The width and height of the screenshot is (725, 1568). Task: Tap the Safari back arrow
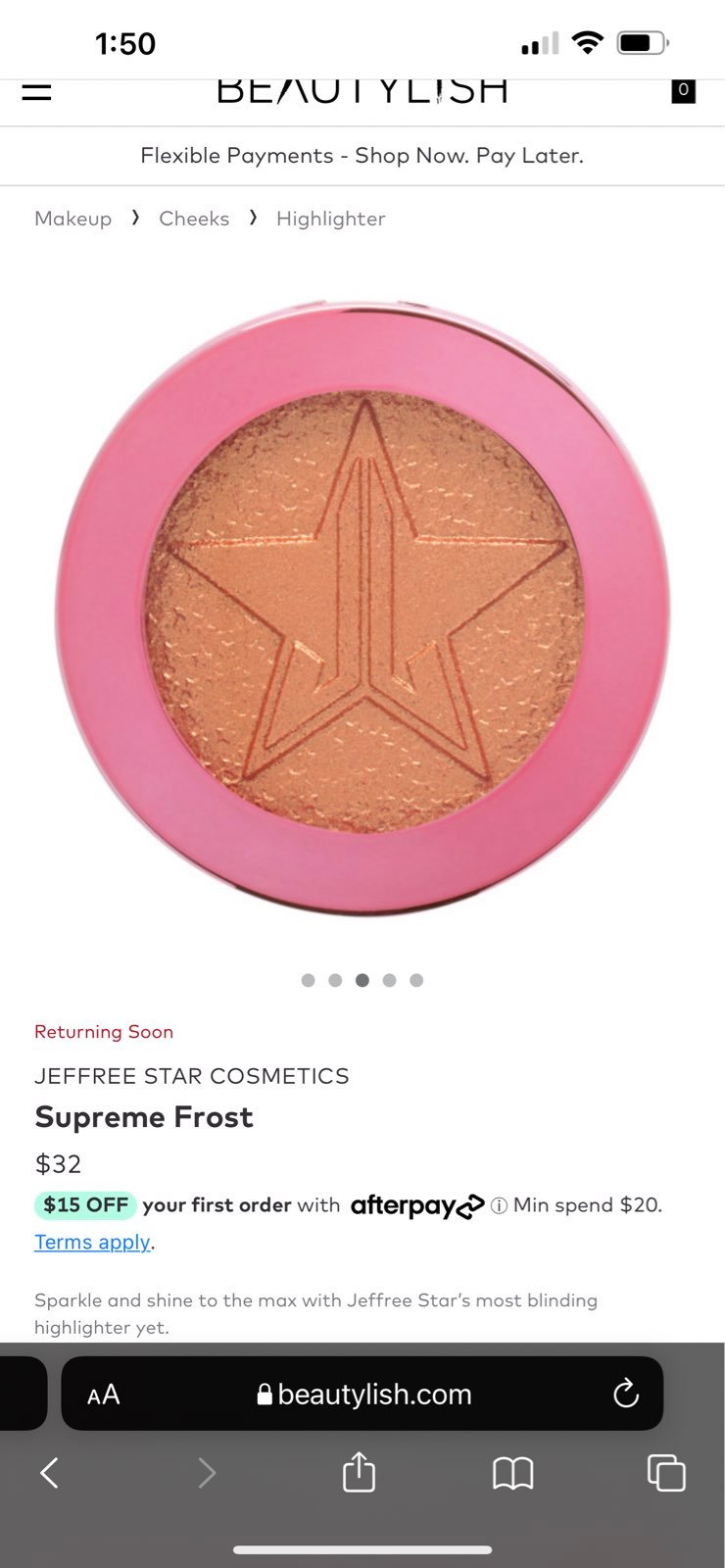[49, 1472]
